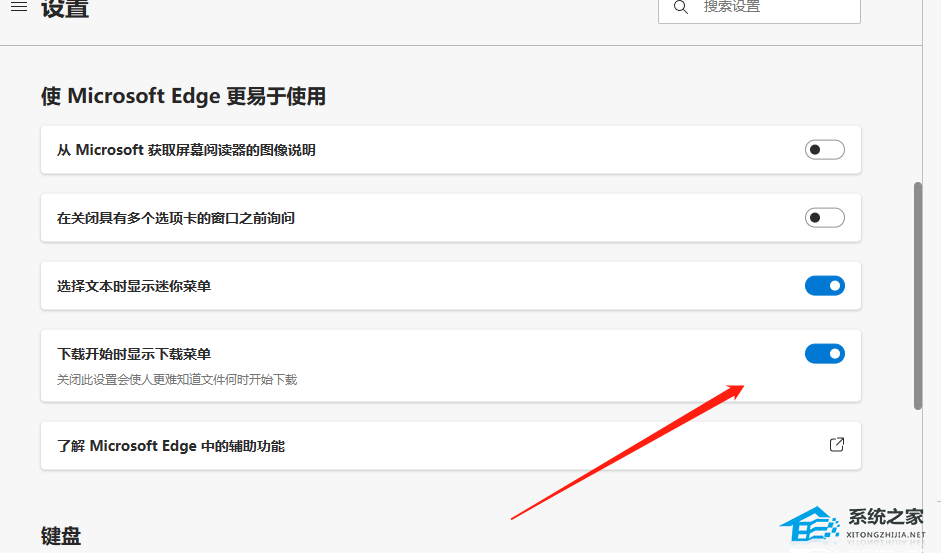Screen dimensions: 941x553
Task: Click the vertical scrollbar thumb
Action: tap(918, 295)
